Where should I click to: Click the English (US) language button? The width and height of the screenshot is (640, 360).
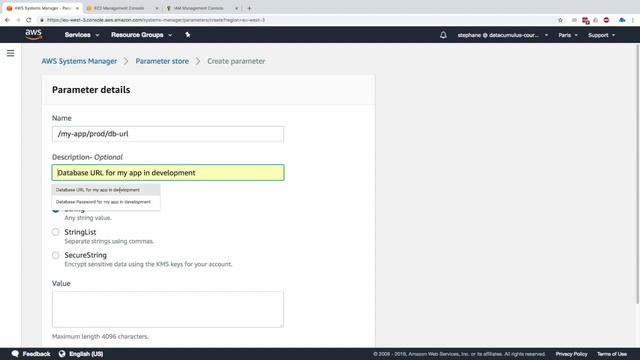tap(86, 354)
